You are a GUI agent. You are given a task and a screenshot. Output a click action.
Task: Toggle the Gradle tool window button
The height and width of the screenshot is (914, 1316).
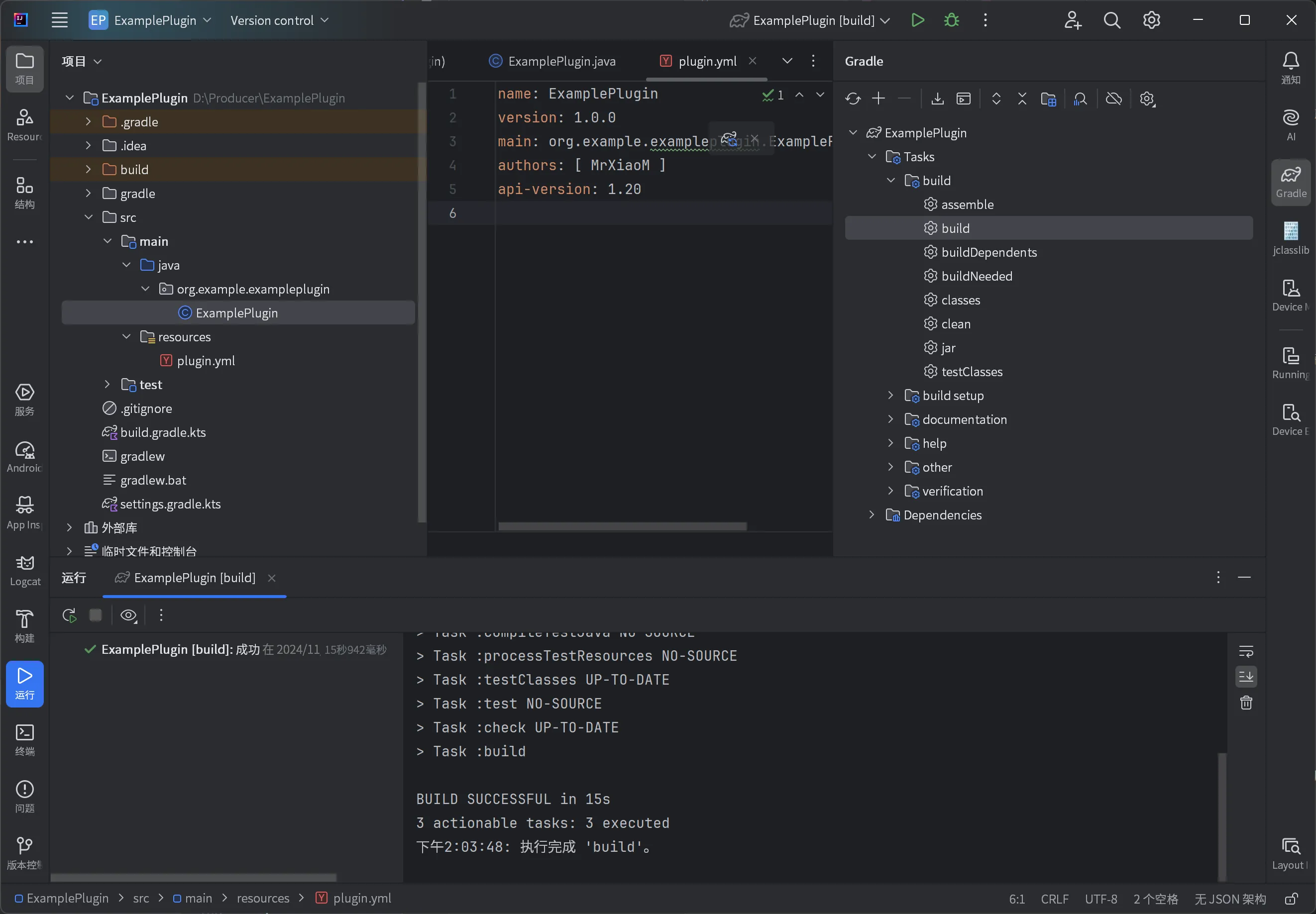click(x=1290, y=182)
